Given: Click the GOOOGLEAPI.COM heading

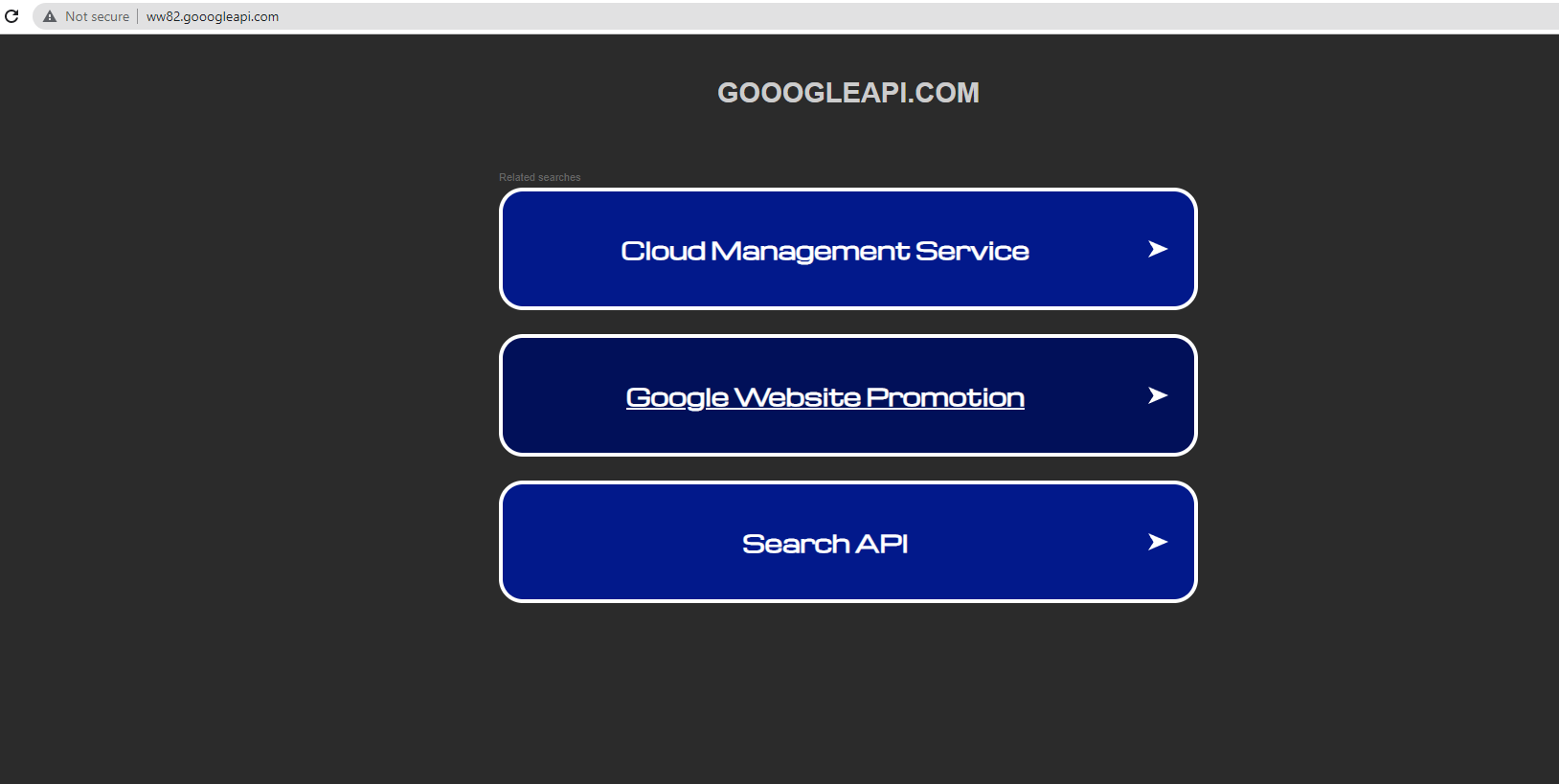Looking at the screenshot, I should pyautogui.click(x=848, y=93).
